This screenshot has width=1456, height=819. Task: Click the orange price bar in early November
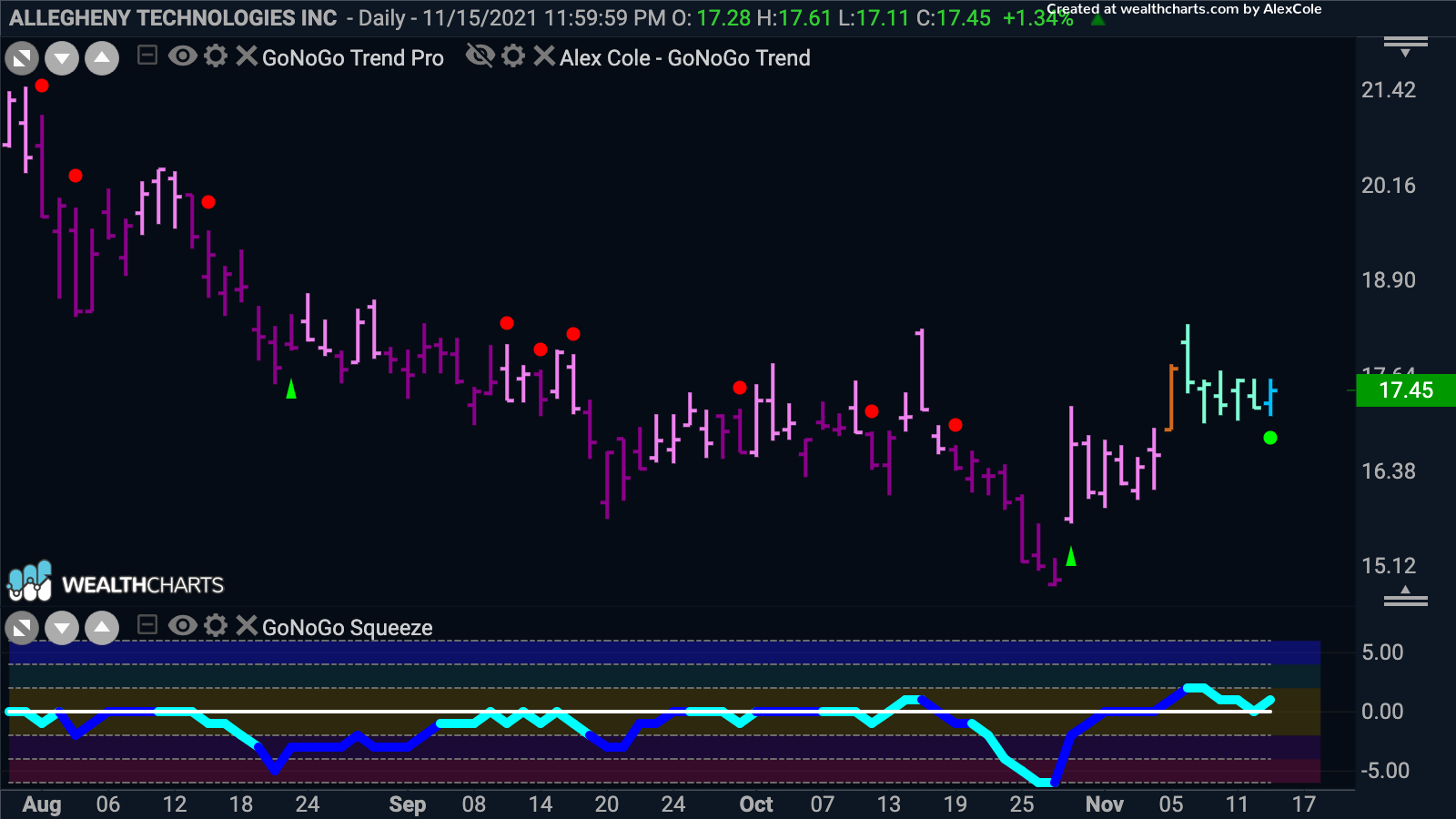point(1171,398)
